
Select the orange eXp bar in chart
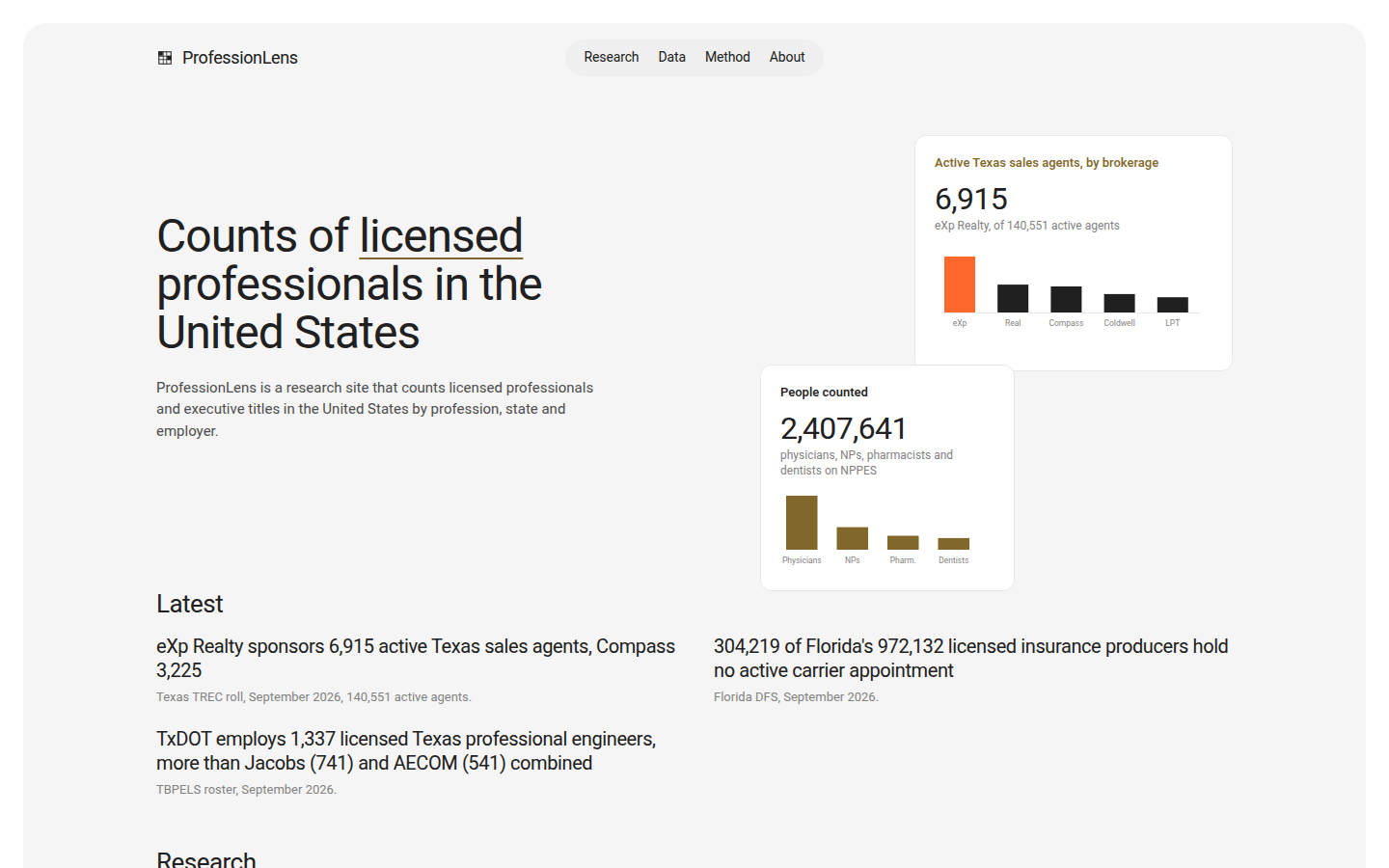click(x=960, y=285)
